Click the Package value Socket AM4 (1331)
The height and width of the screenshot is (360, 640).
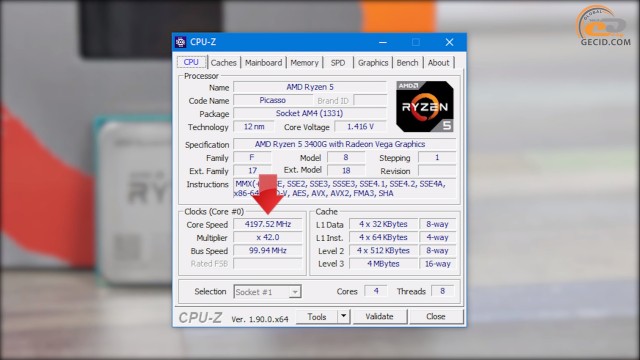[x=310, y=113]
